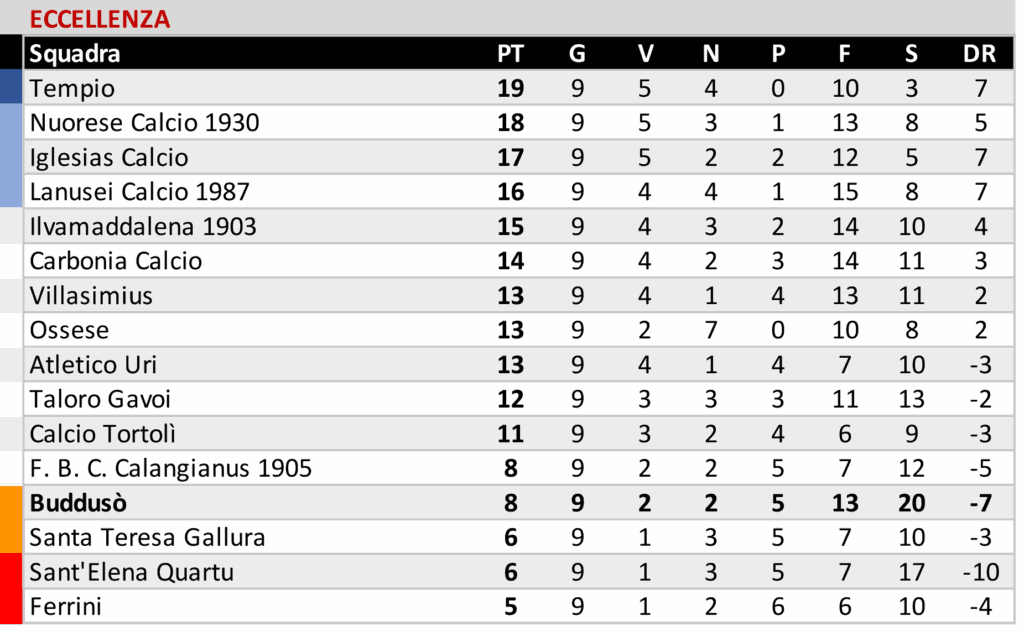Screen dimensions: 1024x632
Task: Click the bold Buddusò team name
Action: (x=78, y=503)
